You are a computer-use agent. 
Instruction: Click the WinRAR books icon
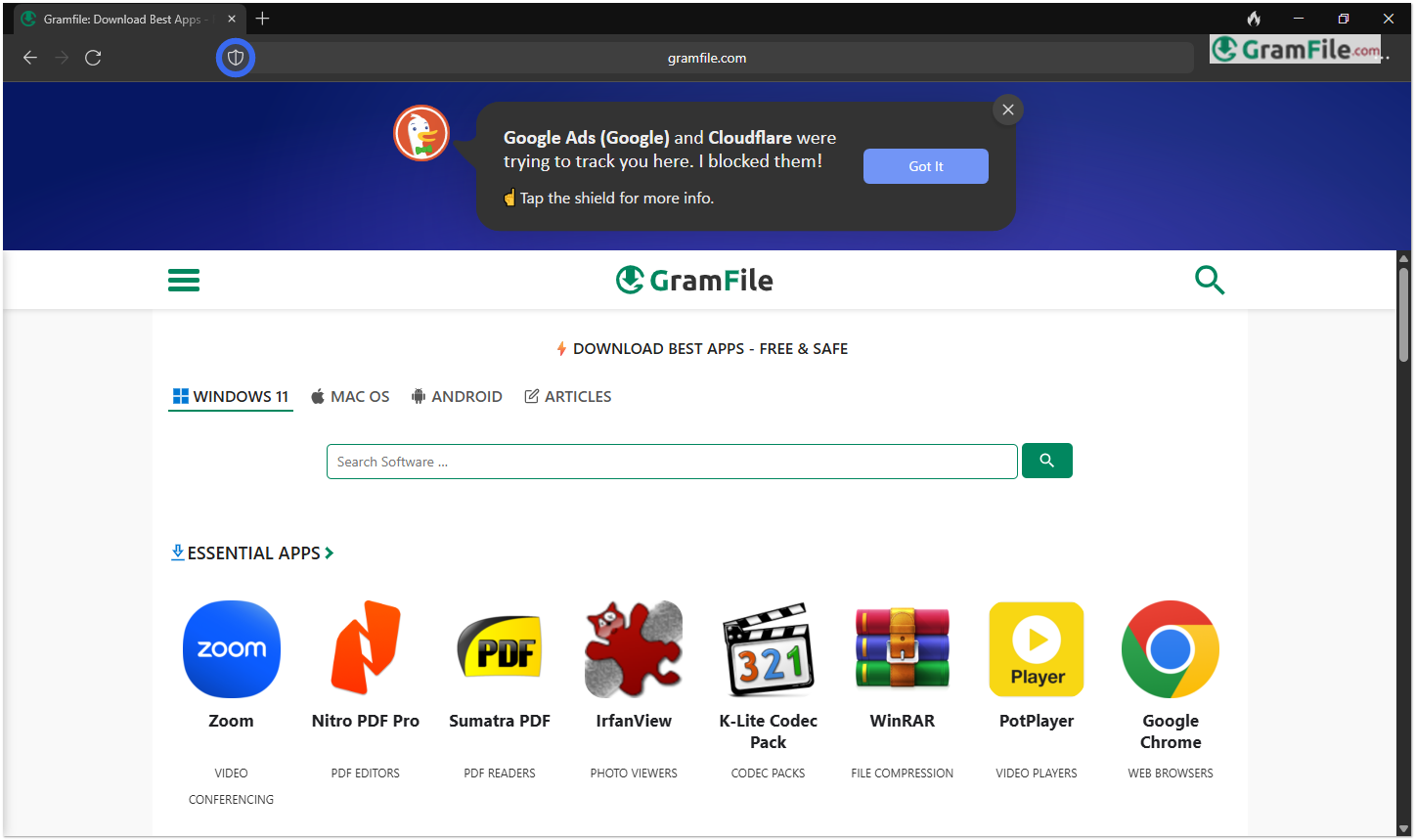(x=903, y=649)
